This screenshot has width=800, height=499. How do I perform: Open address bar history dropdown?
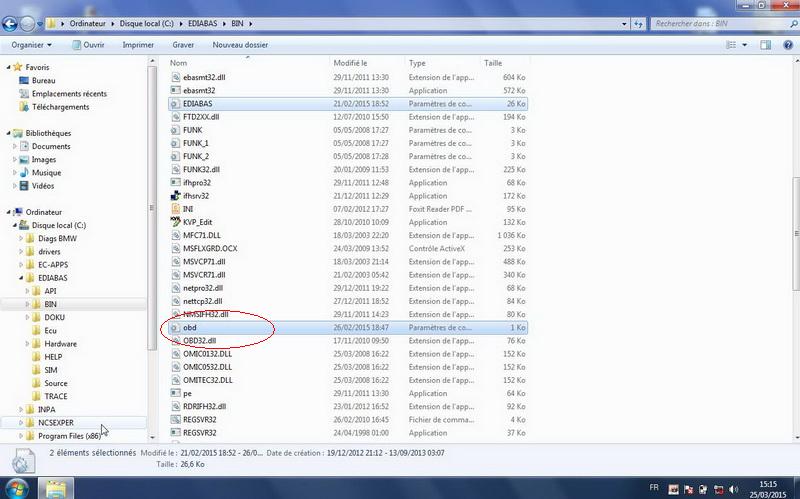pyautogui.click(x=624, y=24)
